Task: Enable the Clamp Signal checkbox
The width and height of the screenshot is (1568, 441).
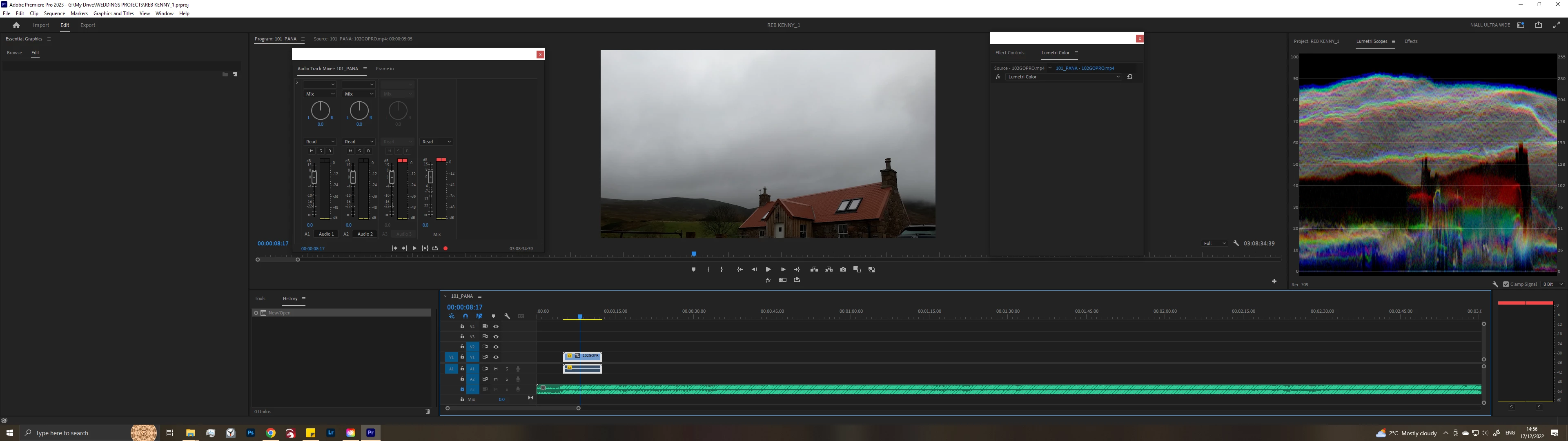Action: click(1506, 285)
